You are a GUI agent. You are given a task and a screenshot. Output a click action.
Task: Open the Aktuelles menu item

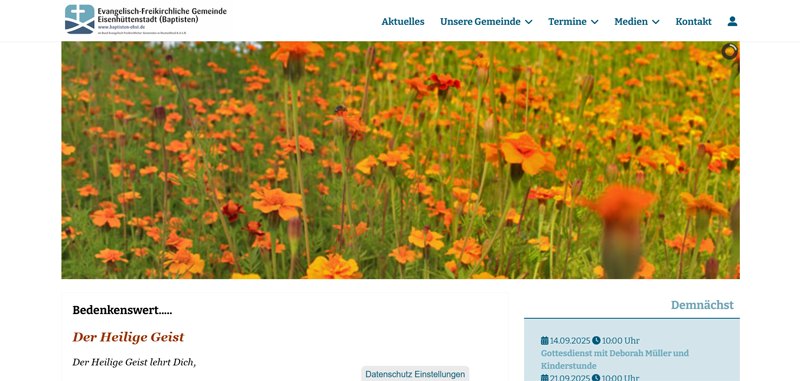point(403,21)
